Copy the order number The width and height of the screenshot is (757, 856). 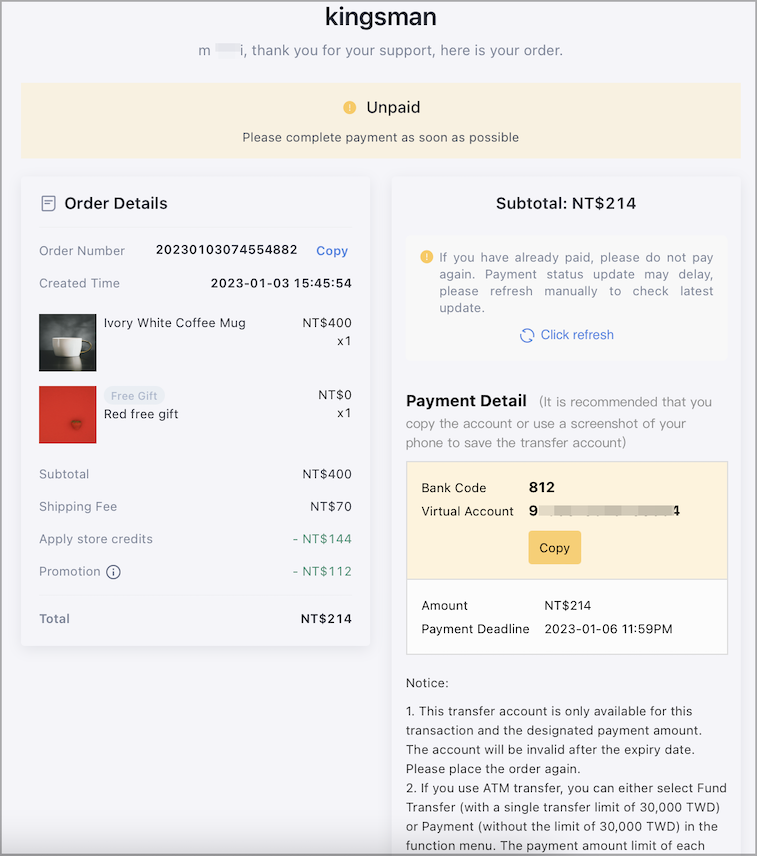point(332,251)
